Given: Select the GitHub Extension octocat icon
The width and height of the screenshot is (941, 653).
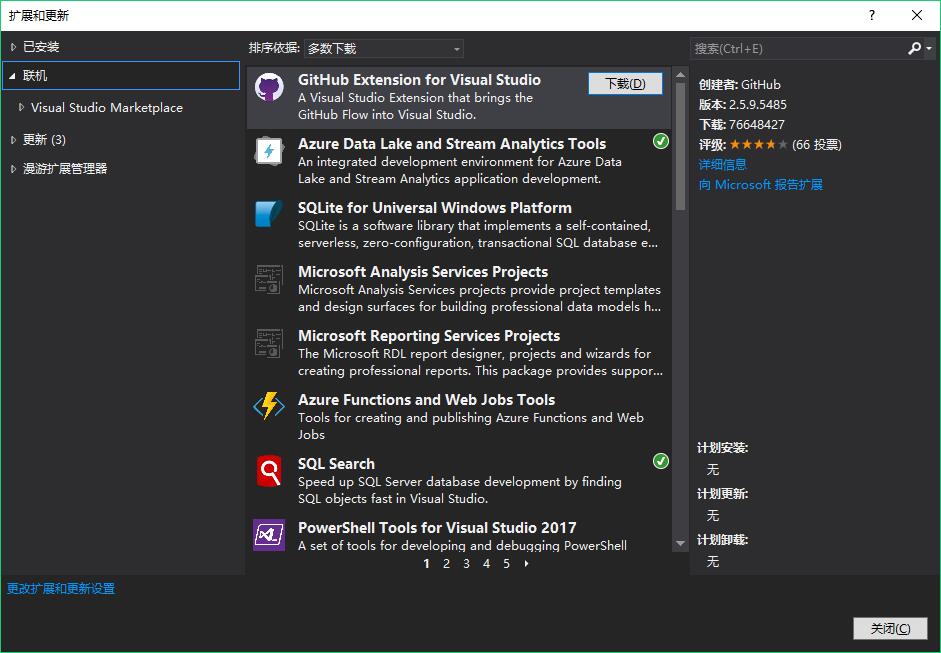Looking at the screenshot, I should [269, 88].
